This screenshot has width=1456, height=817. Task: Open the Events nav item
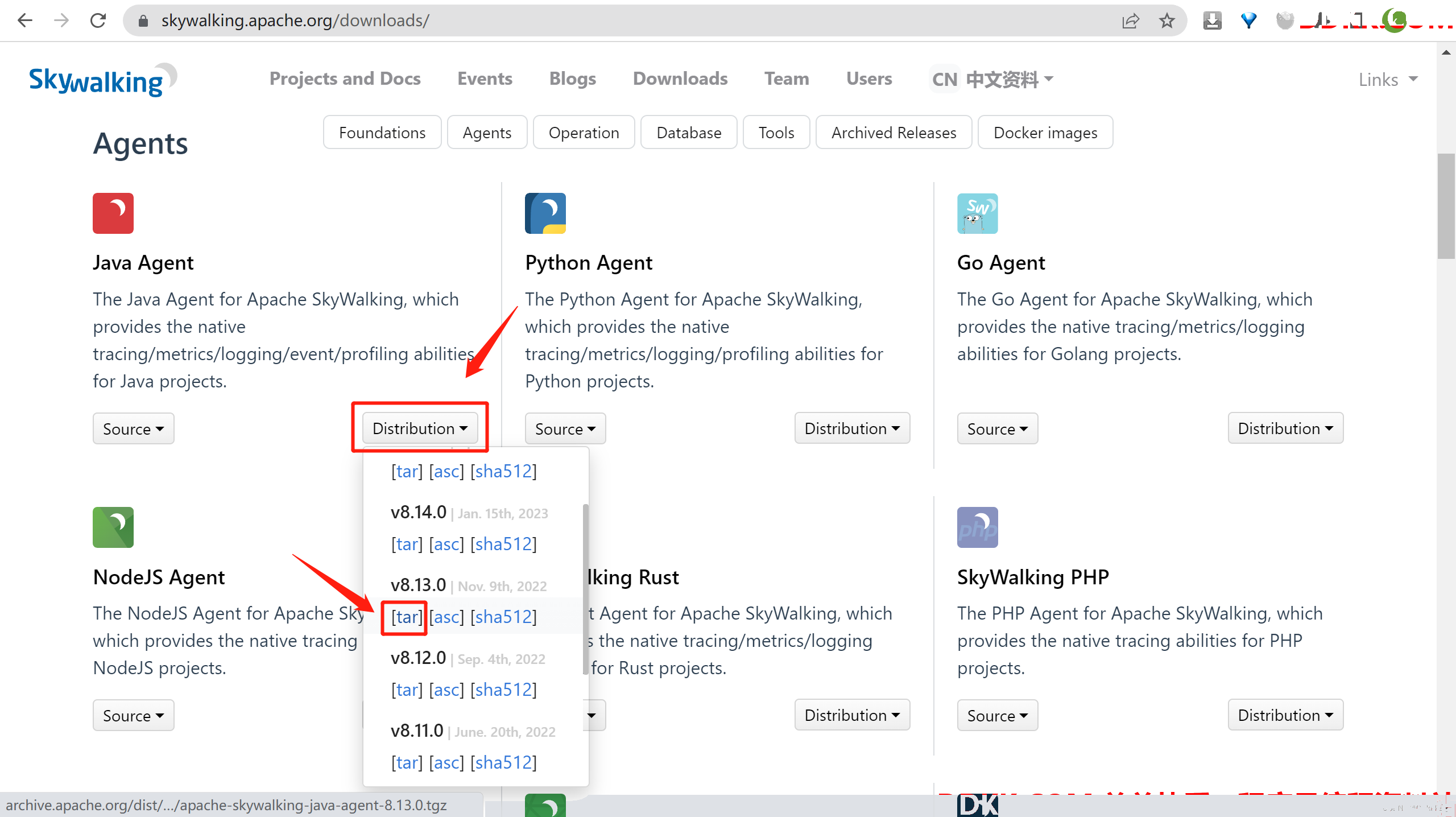(x=485, y=79)
